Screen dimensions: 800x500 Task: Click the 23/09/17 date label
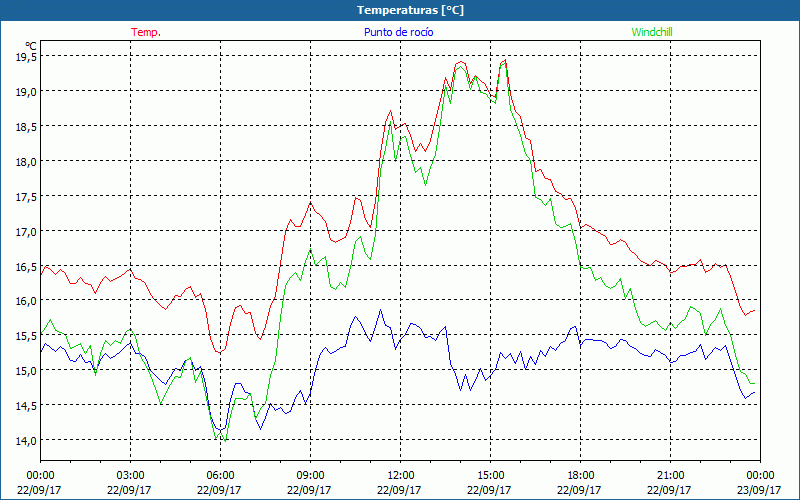tap(759, 490)
